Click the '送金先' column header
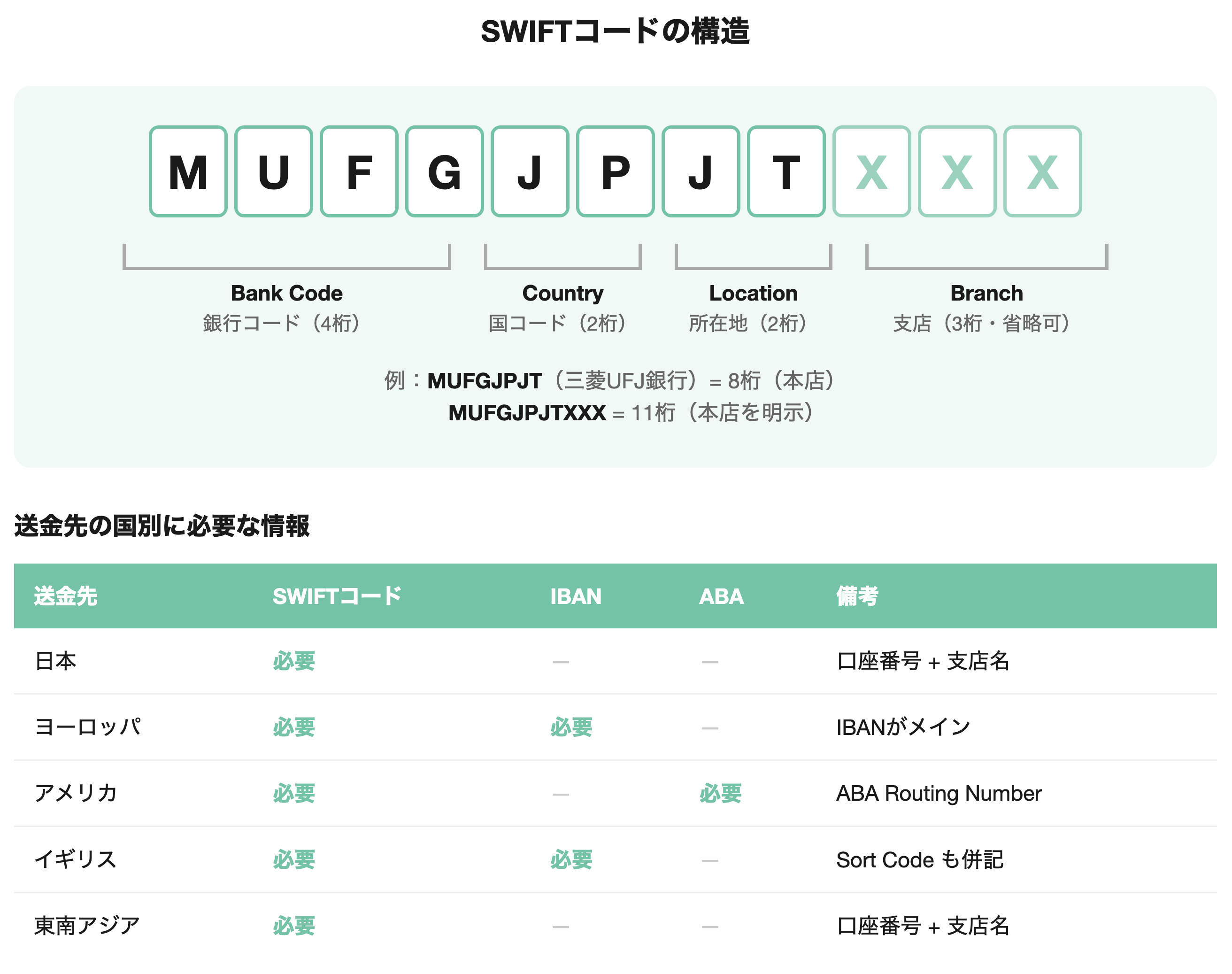The width and height of the screenshot is (1232, 974). [x=66, y=596]
